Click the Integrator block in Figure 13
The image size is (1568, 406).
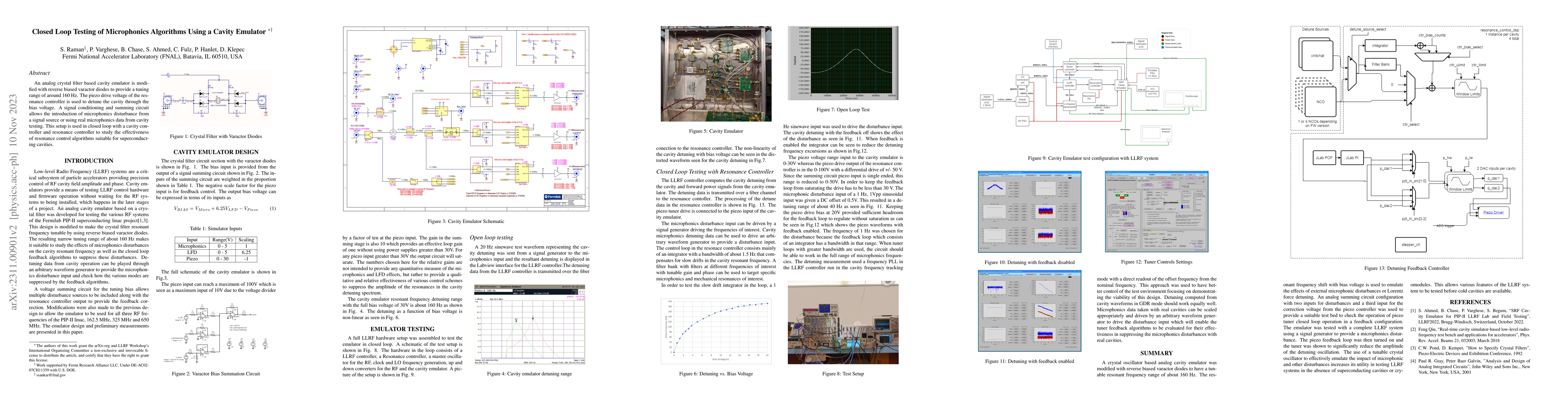tap(1380, 46)
